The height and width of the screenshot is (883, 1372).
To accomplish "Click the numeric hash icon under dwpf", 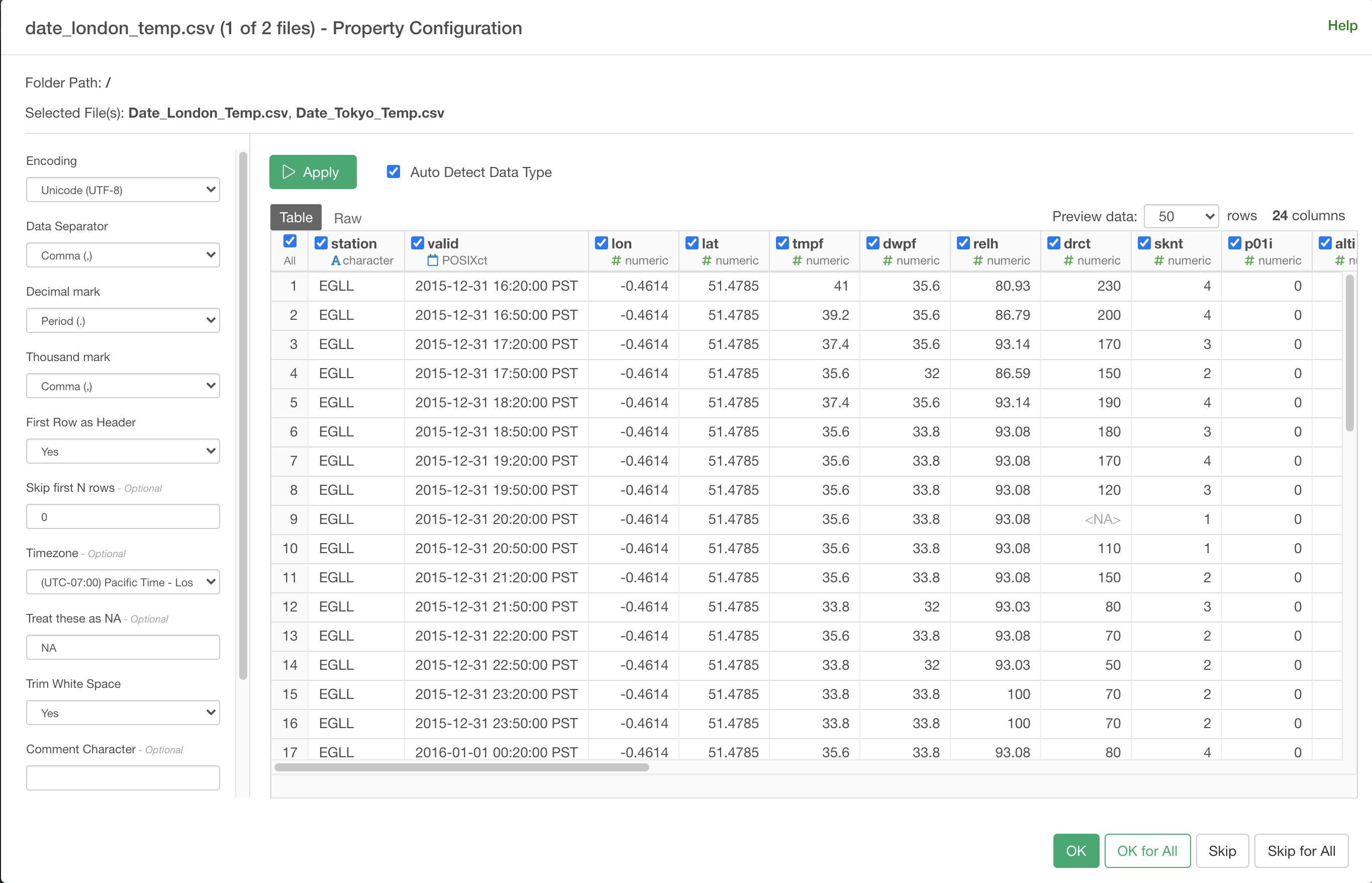I will [x=887, y=260].
